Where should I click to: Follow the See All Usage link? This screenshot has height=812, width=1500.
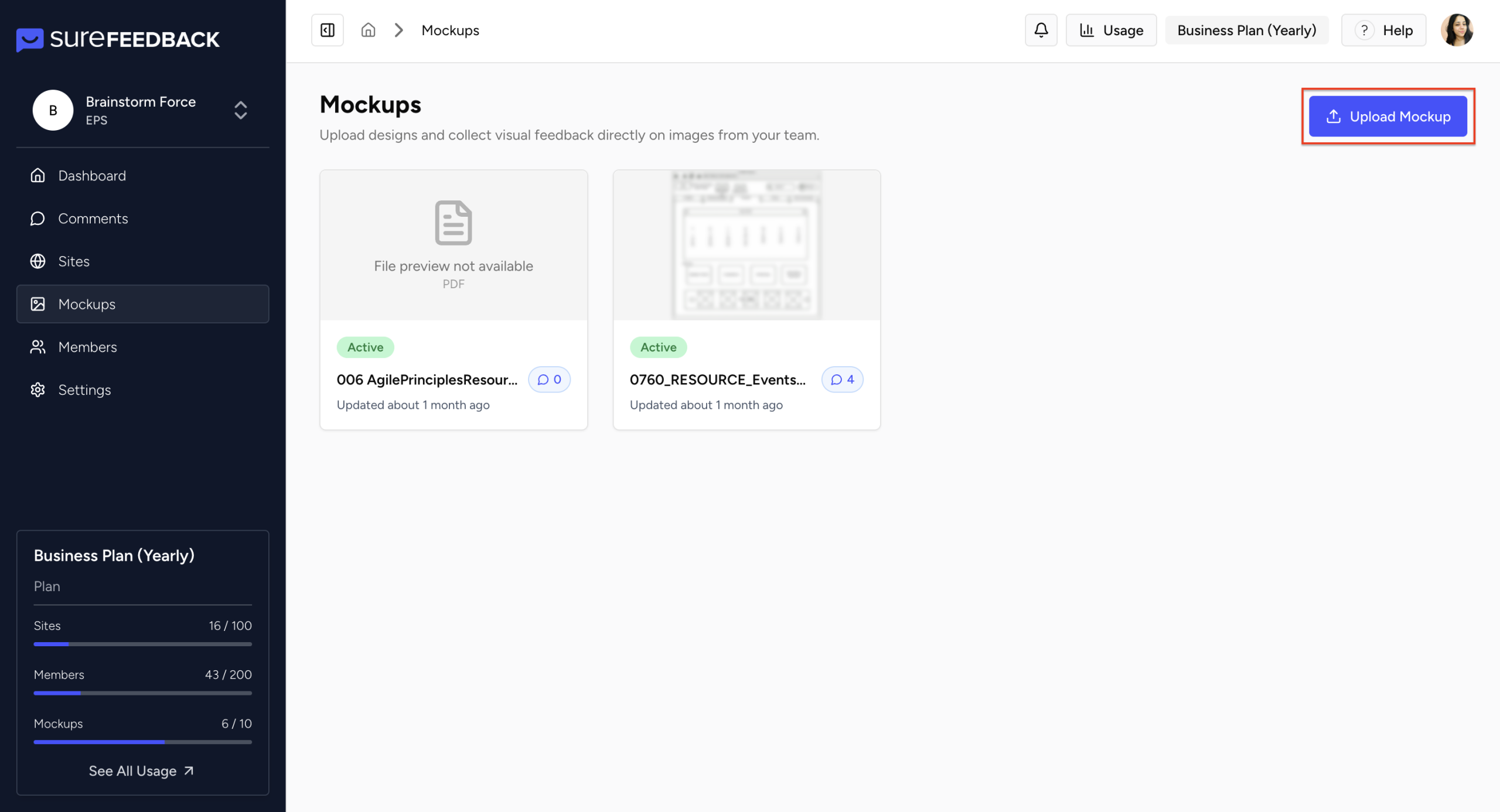(141, 771)
